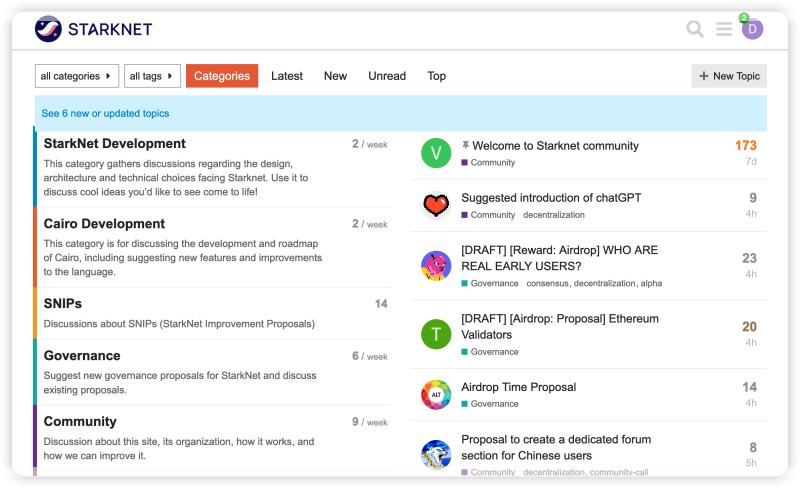Click the alpha tag
The image size is (800, 488).
click(651, 283)
